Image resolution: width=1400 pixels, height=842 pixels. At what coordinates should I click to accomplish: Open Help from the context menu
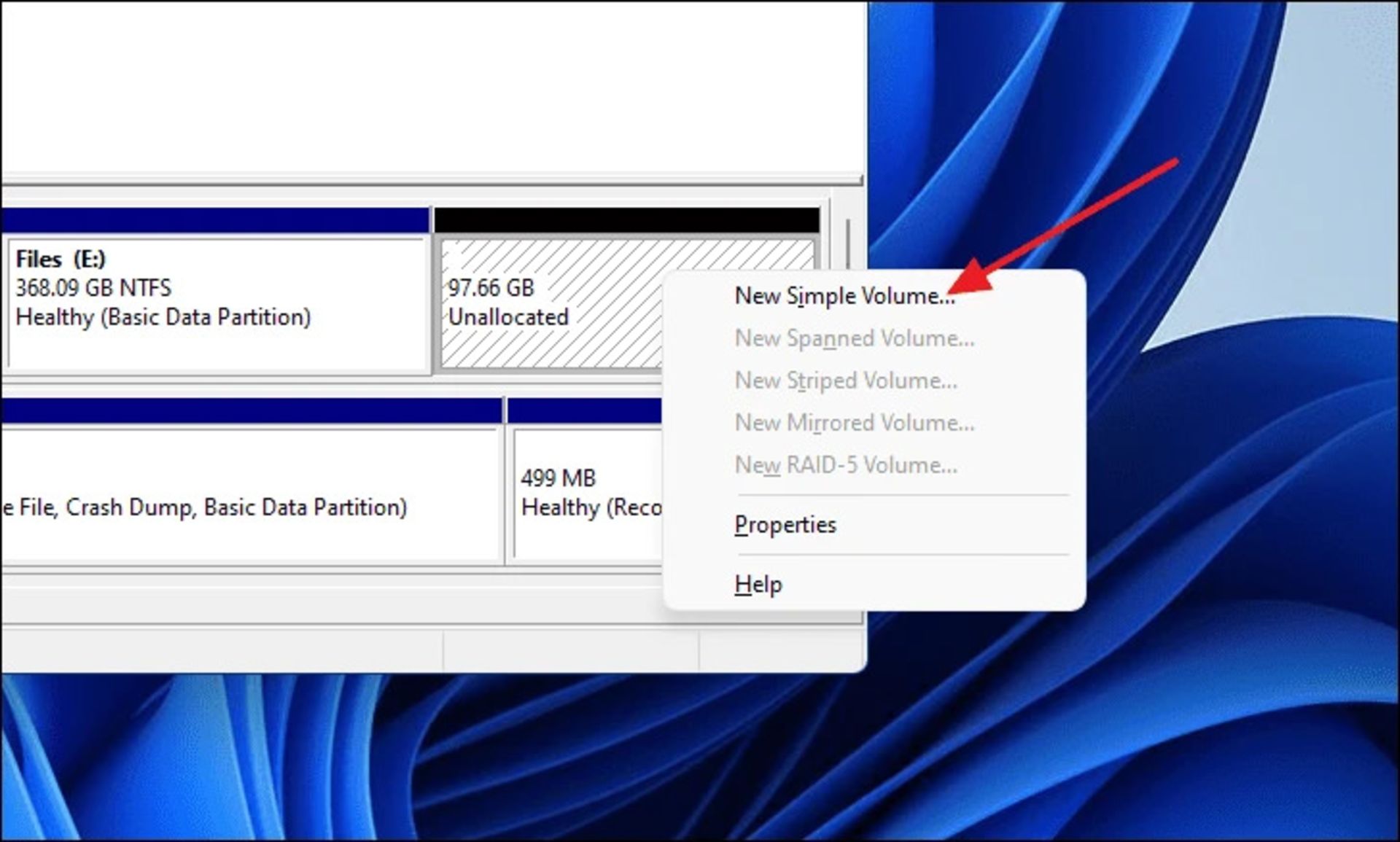[x=758, y=585]
